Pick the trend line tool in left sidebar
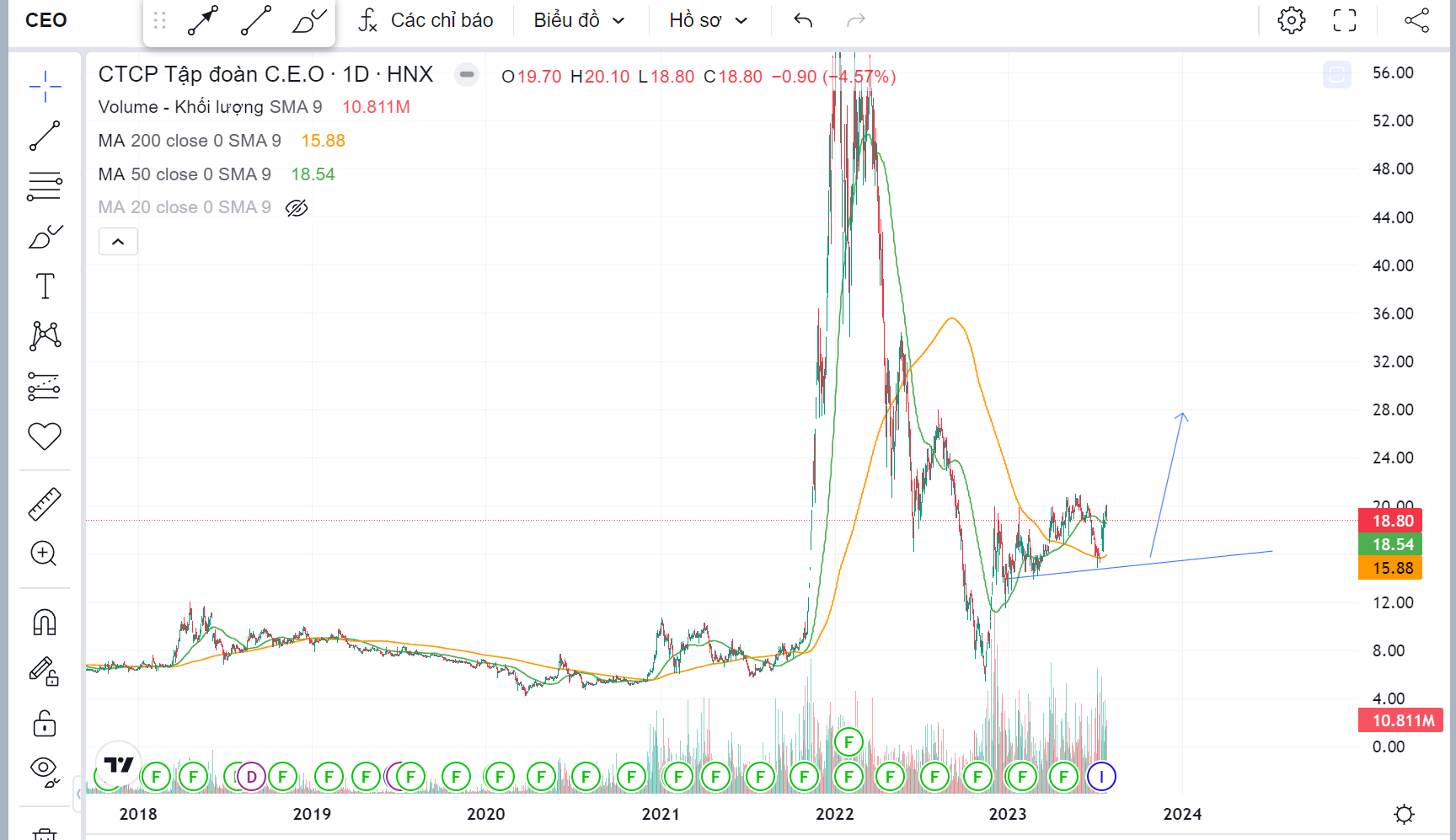Image resolution: width=1456 pixels, height=840 pixels. pos(45,136)
